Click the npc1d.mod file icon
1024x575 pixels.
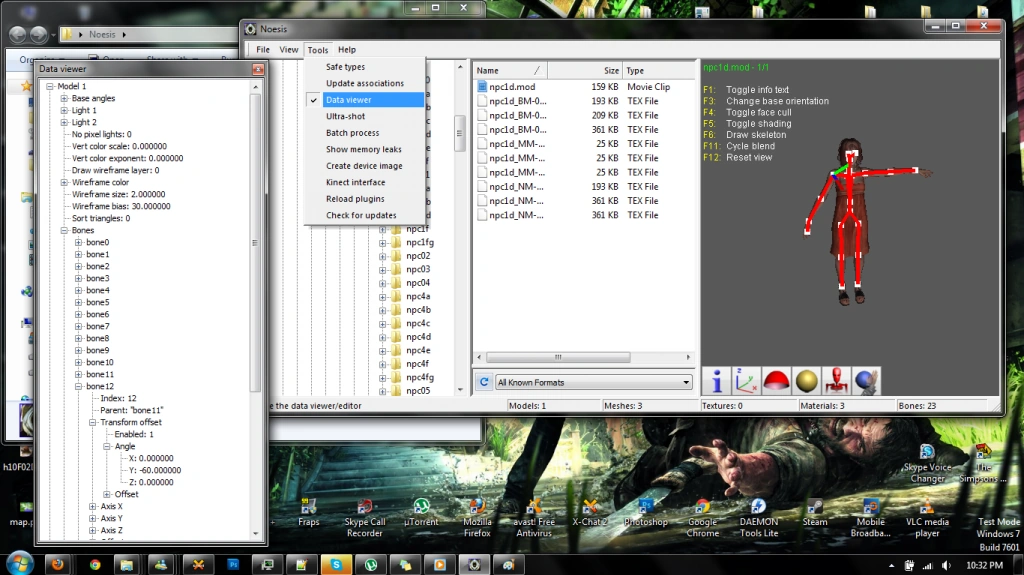pyautogui.click(x=482, y=86)
